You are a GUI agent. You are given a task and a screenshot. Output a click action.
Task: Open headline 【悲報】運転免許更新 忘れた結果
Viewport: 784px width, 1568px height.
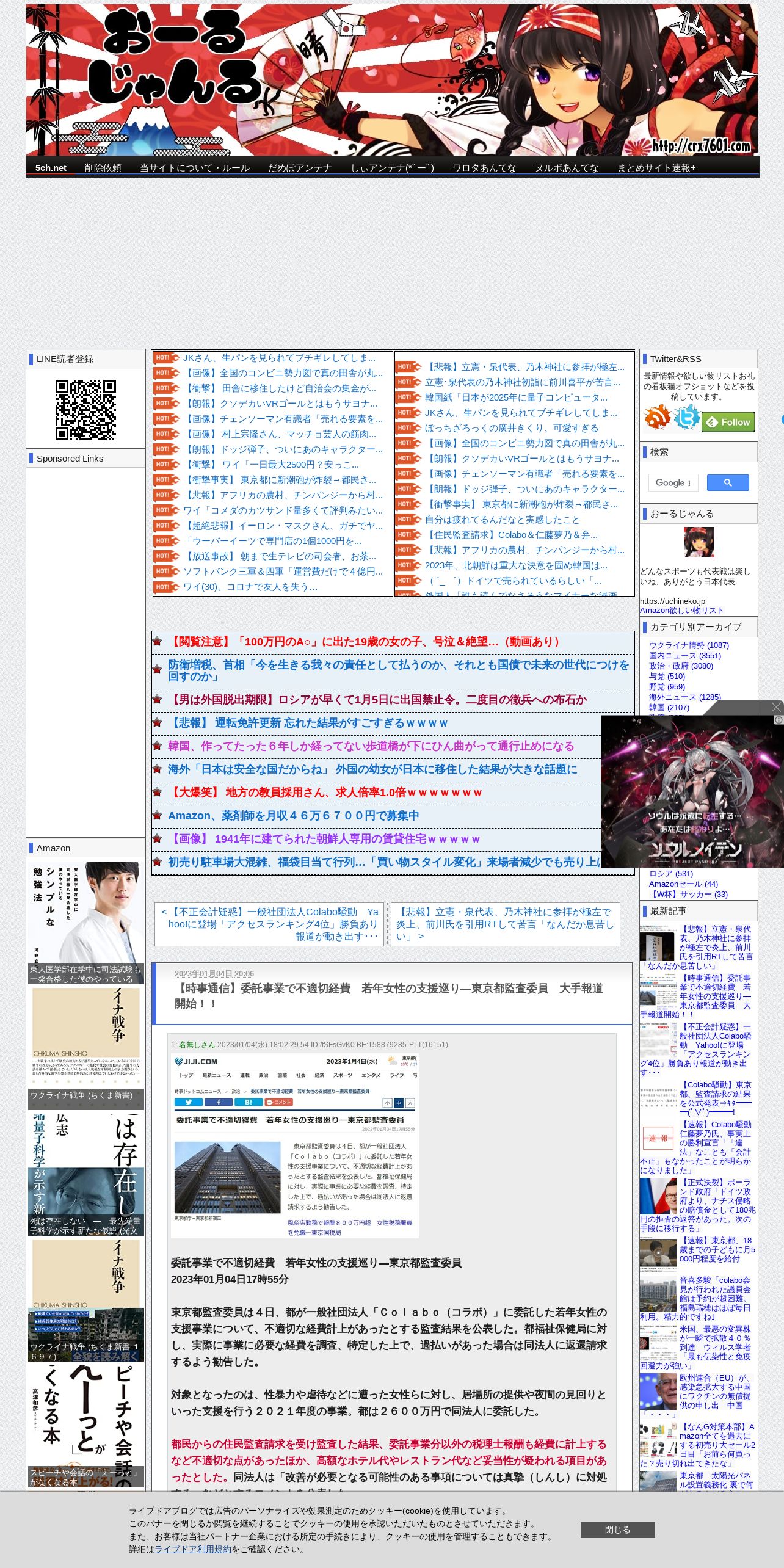[x=308, y=723]
